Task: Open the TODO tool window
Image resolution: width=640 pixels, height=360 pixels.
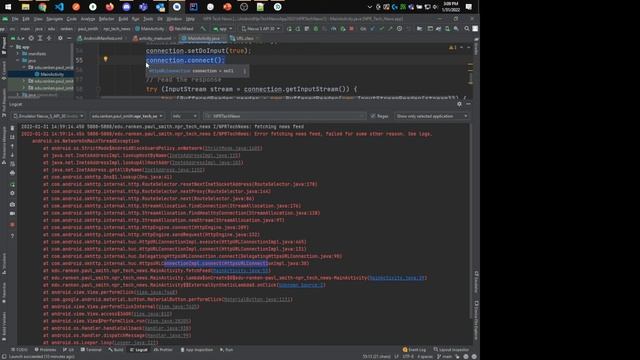Action: tap(20, 350)
